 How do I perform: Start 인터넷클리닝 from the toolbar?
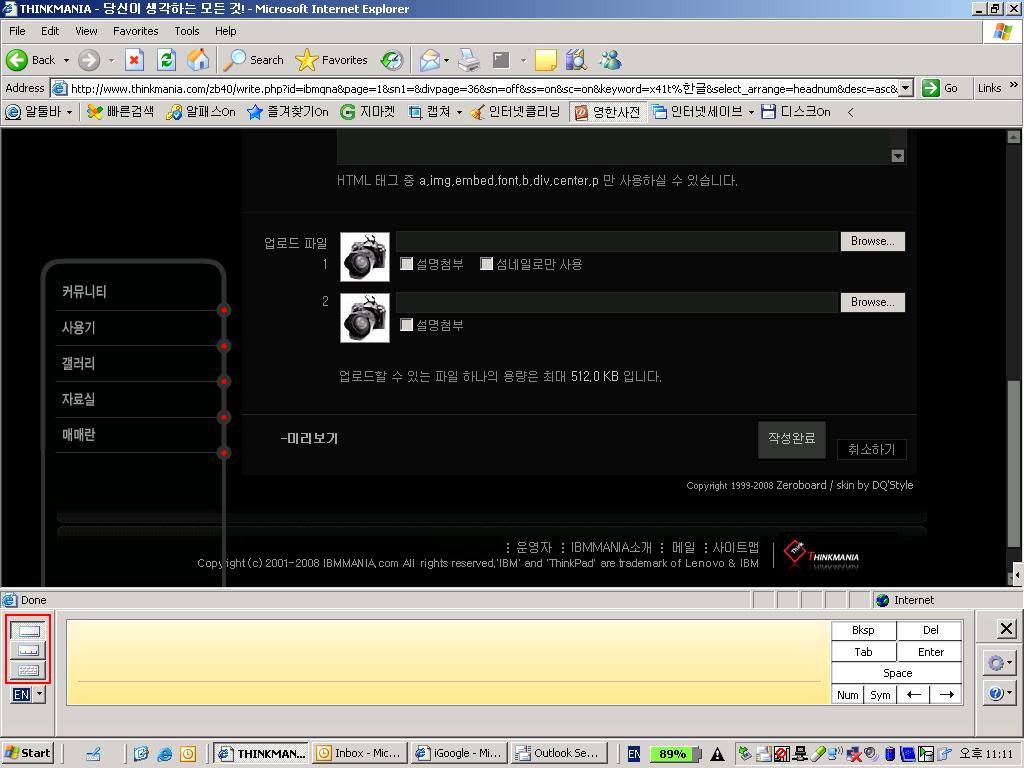(519, 111)
